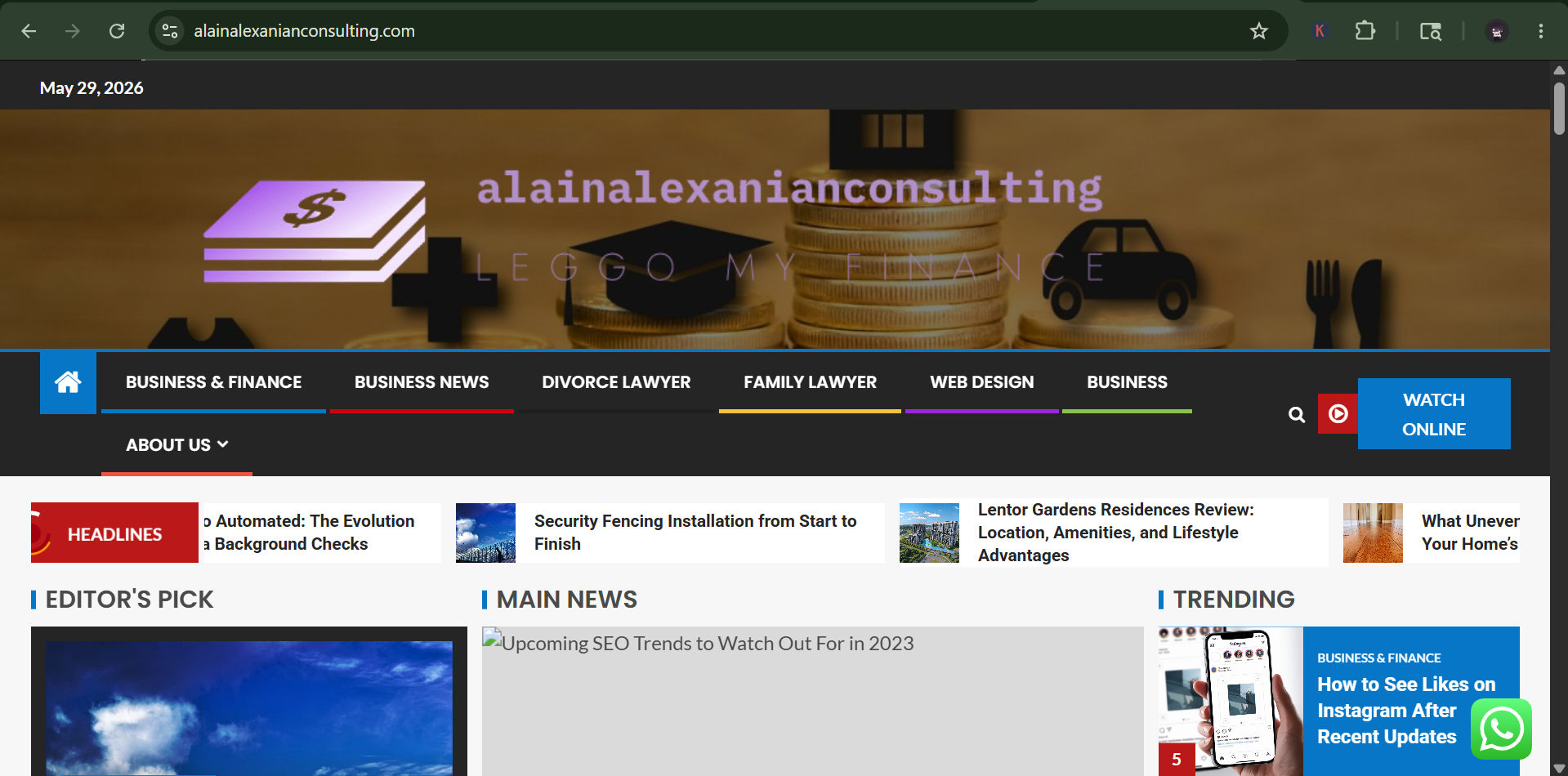This screenshot has height=776, width=1568.
Task: Open the Extensions puzzle icon
Action: (1365, 31)
